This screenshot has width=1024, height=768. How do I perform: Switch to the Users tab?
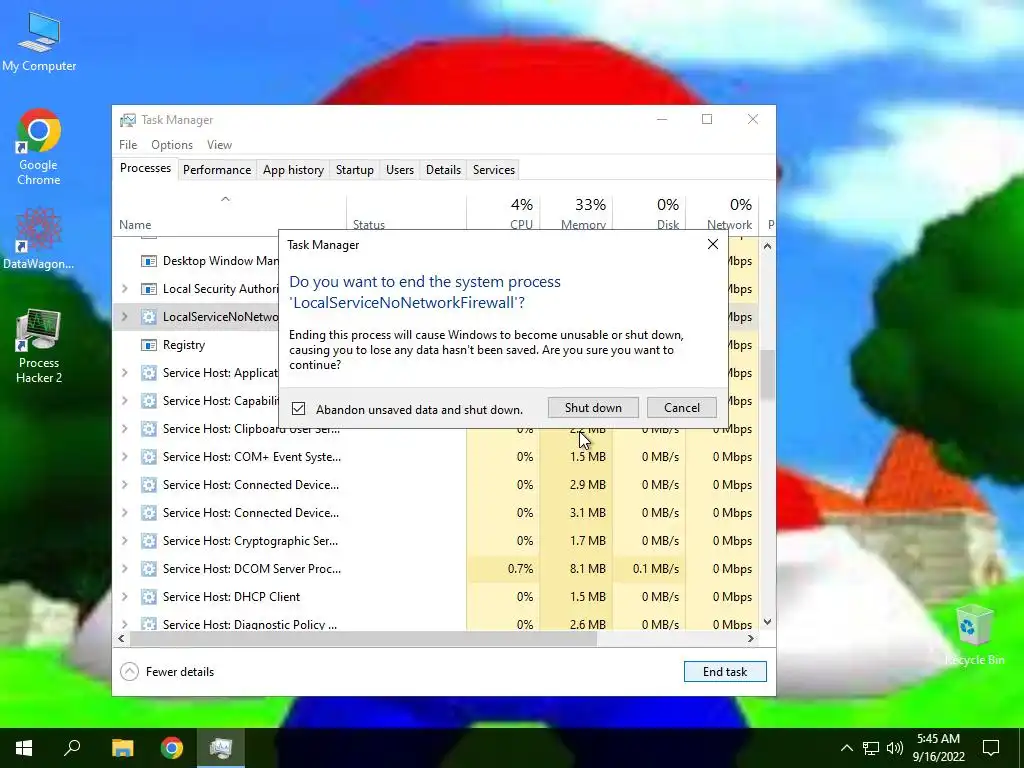tap(400, 170)
